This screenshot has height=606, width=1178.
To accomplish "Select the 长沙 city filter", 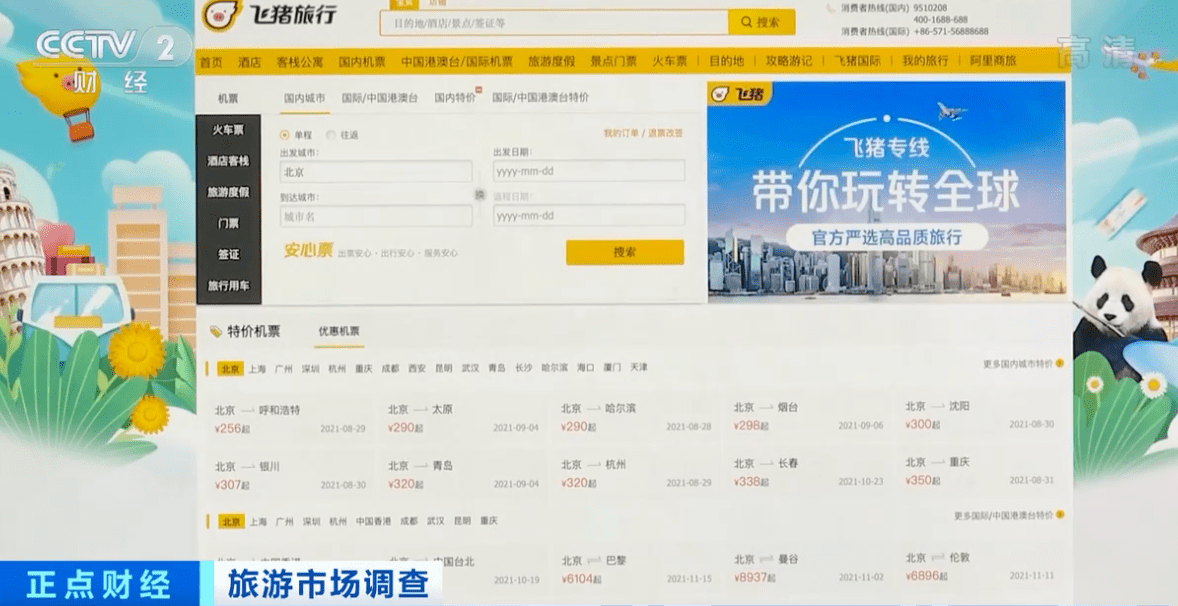I will (524, 369).
